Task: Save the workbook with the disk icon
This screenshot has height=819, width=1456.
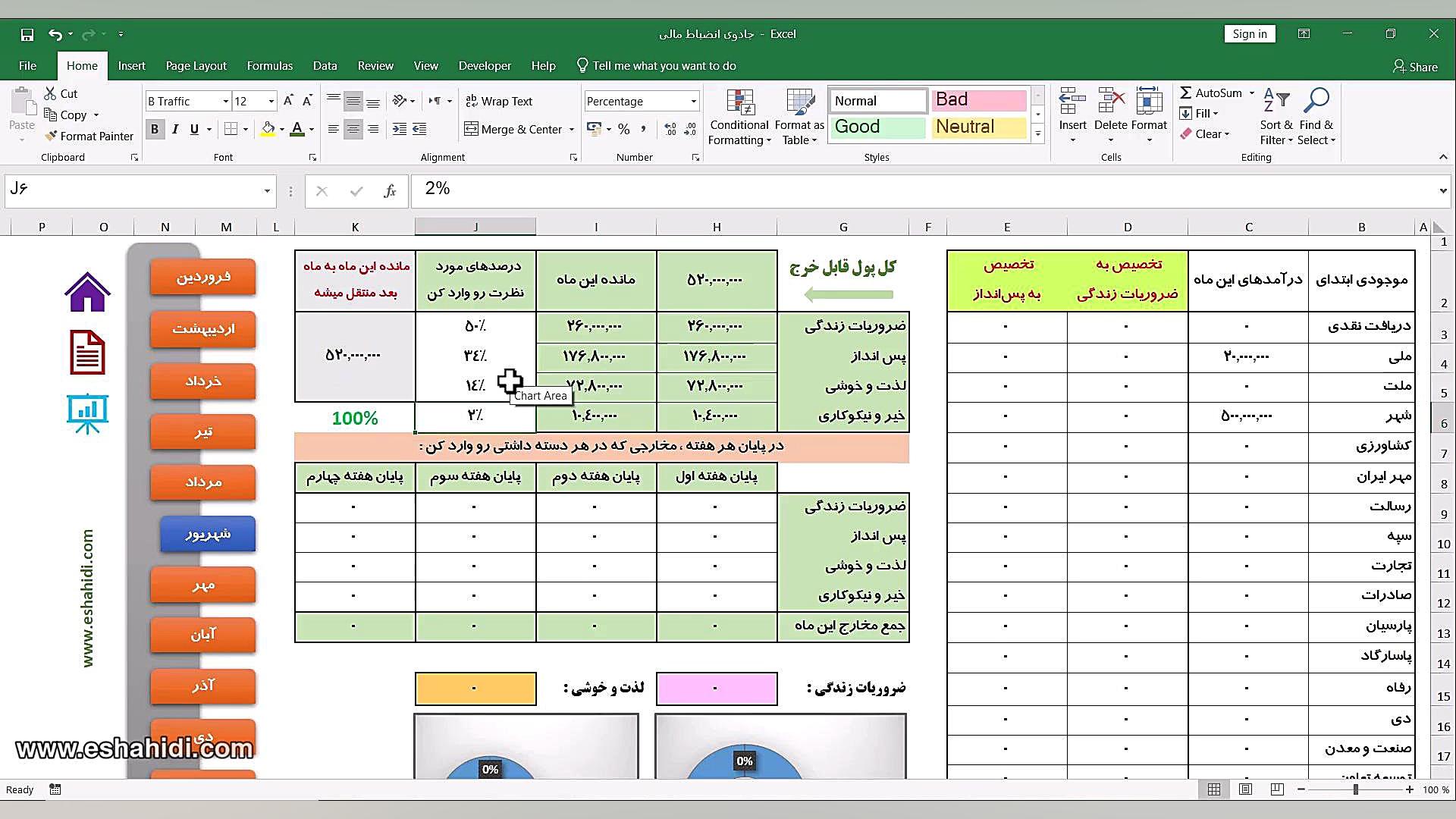Action: point(27,34)
